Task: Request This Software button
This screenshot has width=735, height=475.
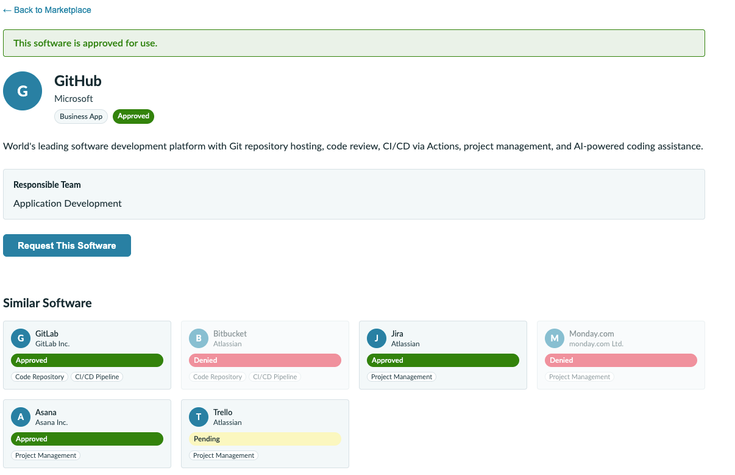Action: click(67, 245)
